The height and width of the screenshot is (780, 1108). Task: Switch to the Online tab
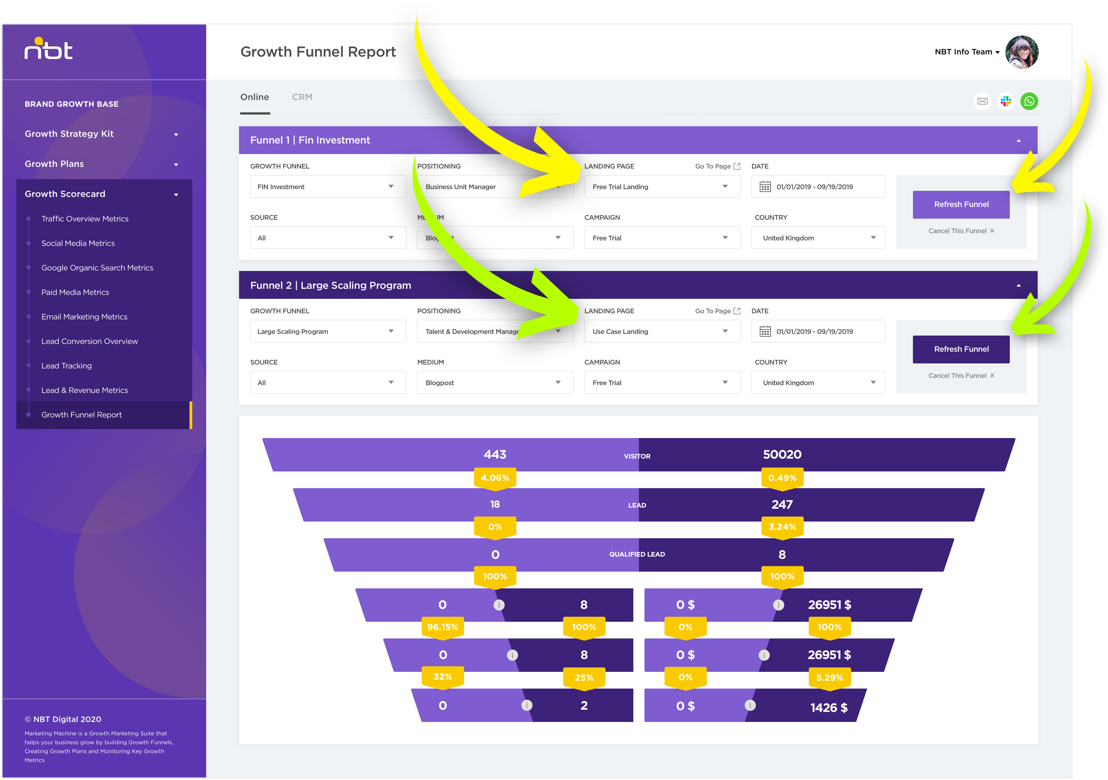pos(254,97)
